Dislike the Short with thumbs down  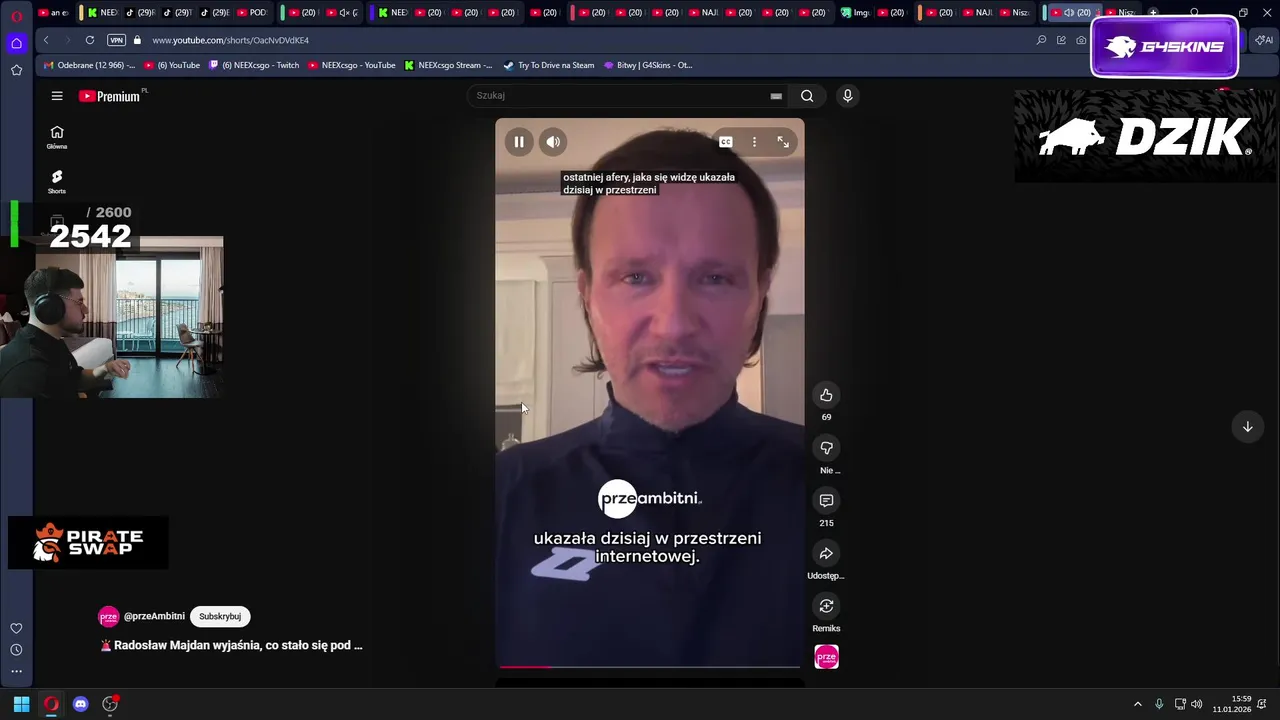pyautogui.click(x=826, y=448)
